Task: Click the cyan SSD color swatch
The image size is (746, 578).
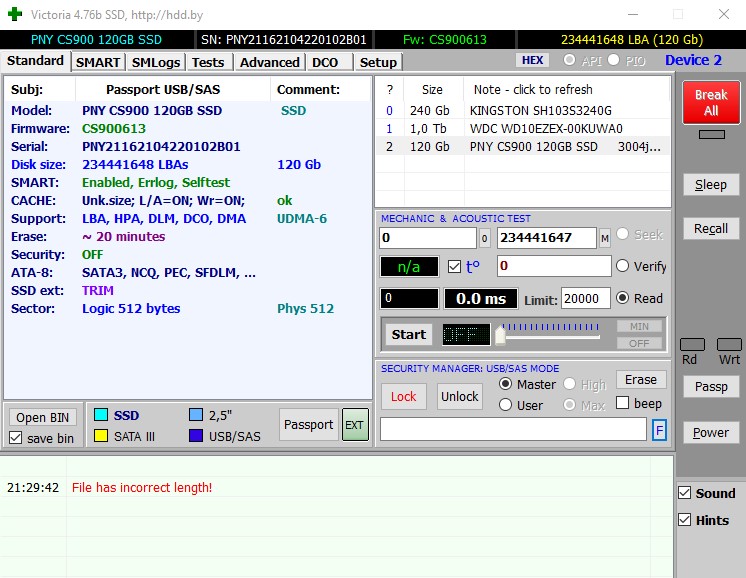Action: click(x=101, y=415)
